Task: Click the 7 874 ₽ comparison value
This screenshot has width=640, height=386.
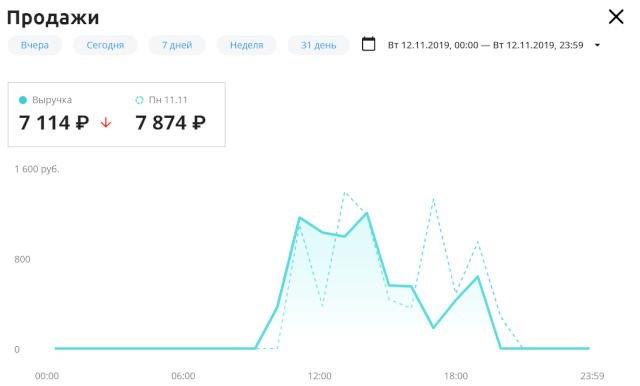Action: tap(171, 122)
